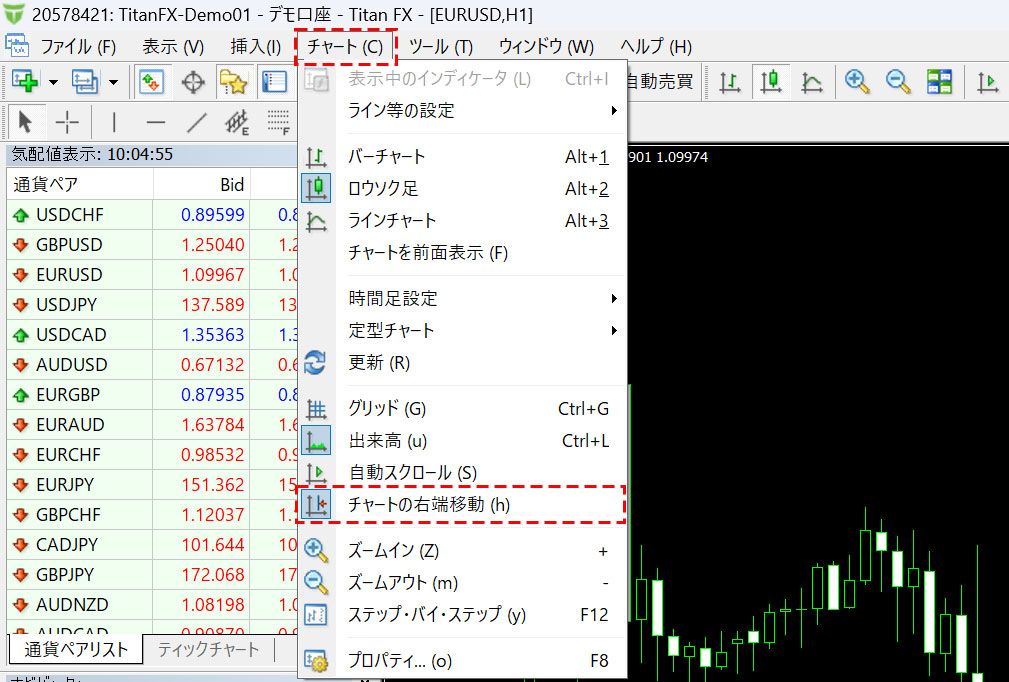Viewport: 1009px width, 682px height.
Task: Toggle 出来高 volume display
Action: (386, 440)
